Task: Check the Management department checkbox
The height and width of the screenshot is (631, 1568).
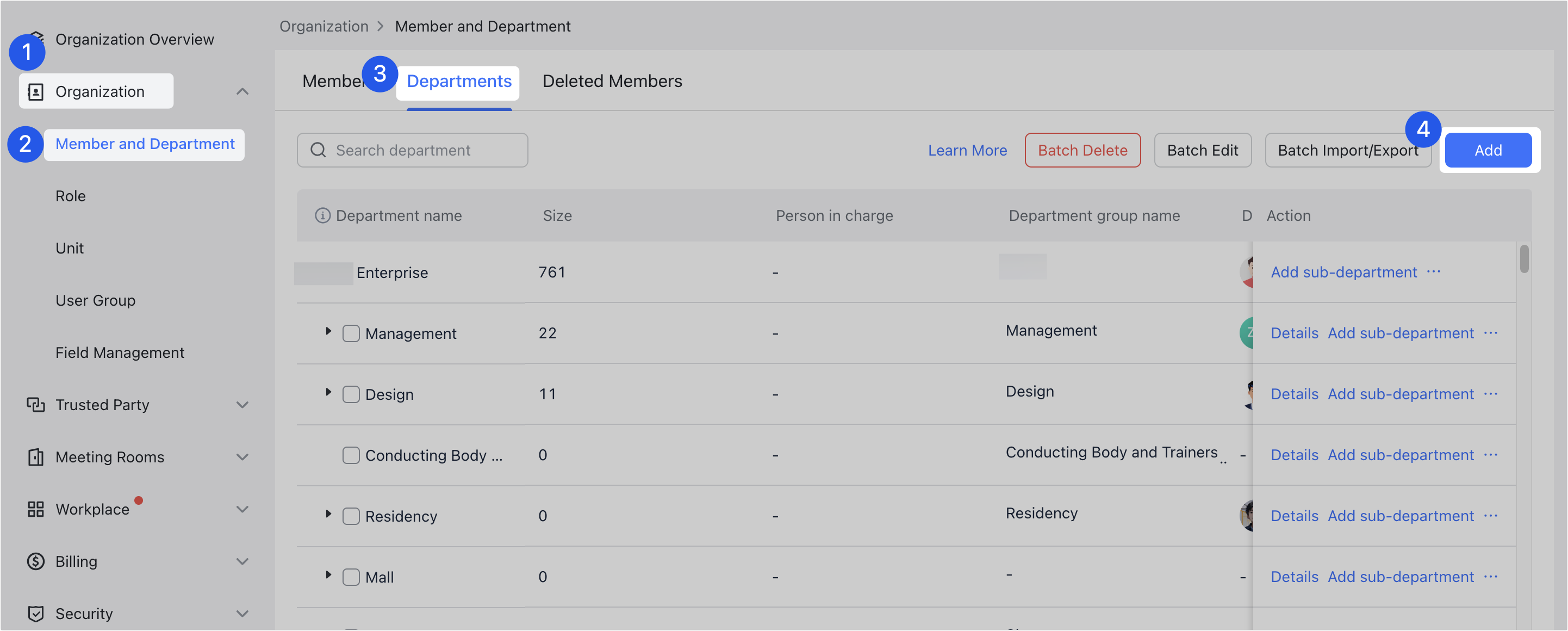Action: (351, 333)
